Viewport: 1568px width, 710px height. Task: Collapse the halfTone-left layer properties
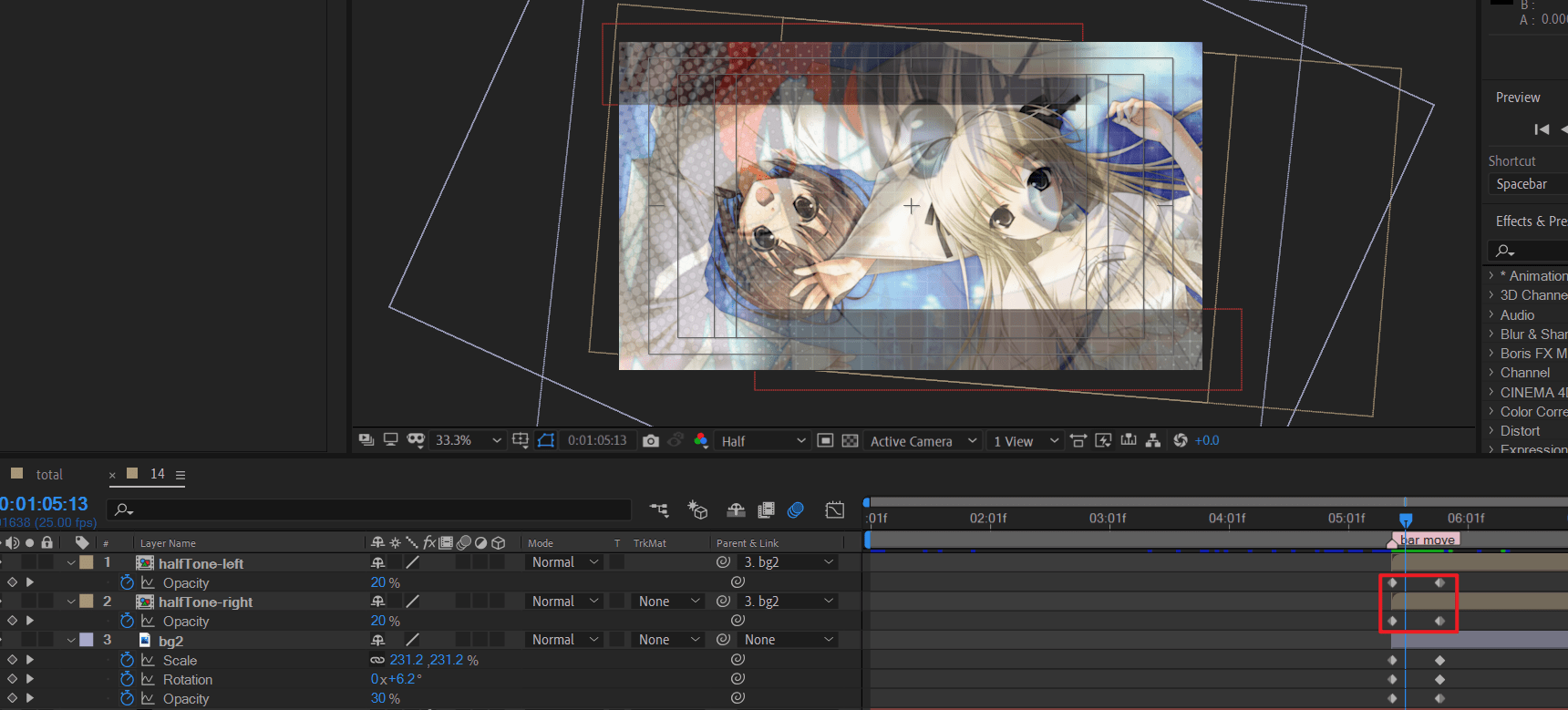(71, 562)
